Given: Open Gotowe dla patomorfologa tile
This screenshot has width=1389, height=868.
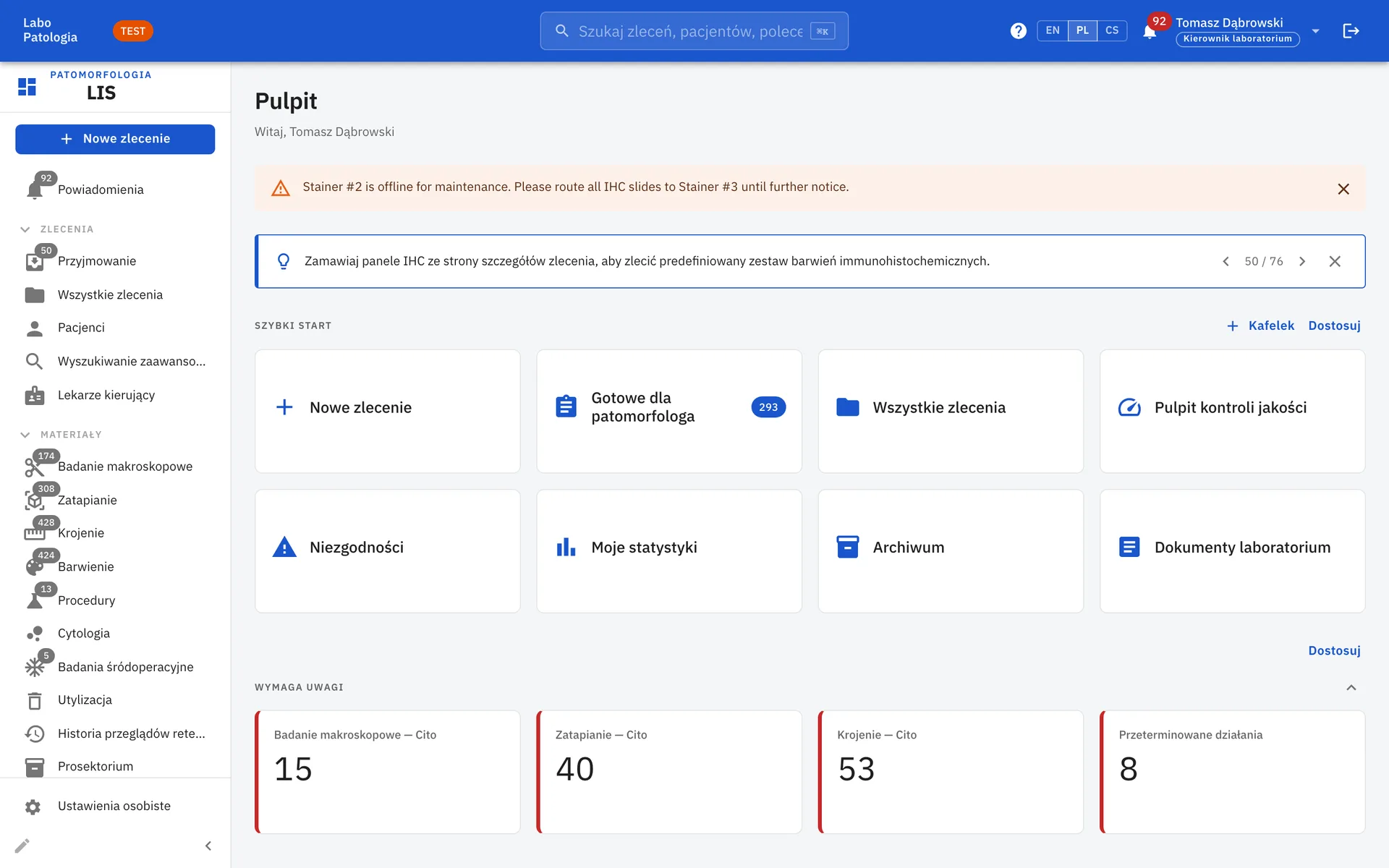Looking at the screenshot, I should point(669,411).
